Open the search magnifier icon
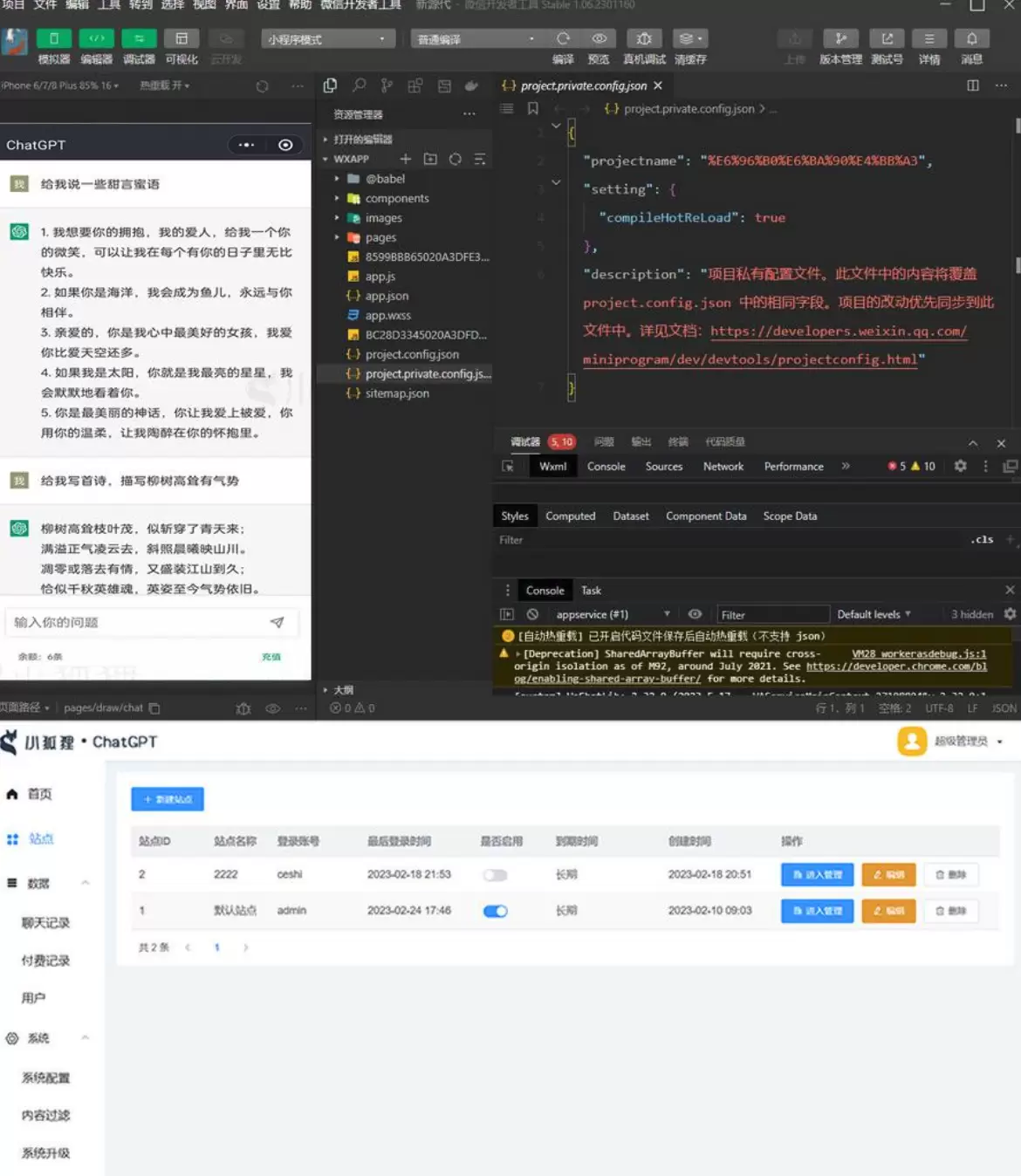 tap(359, 85)
